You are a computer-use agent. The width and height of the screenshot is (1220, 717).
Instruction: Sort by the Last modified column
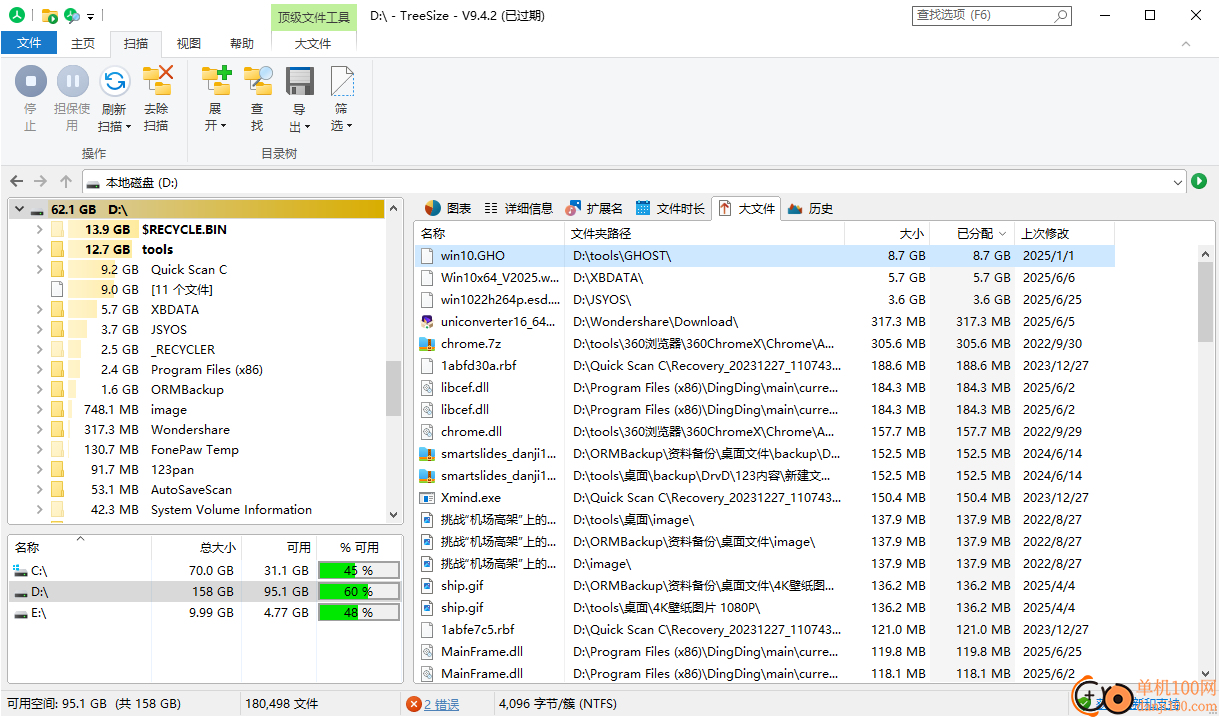[1064, 233]
